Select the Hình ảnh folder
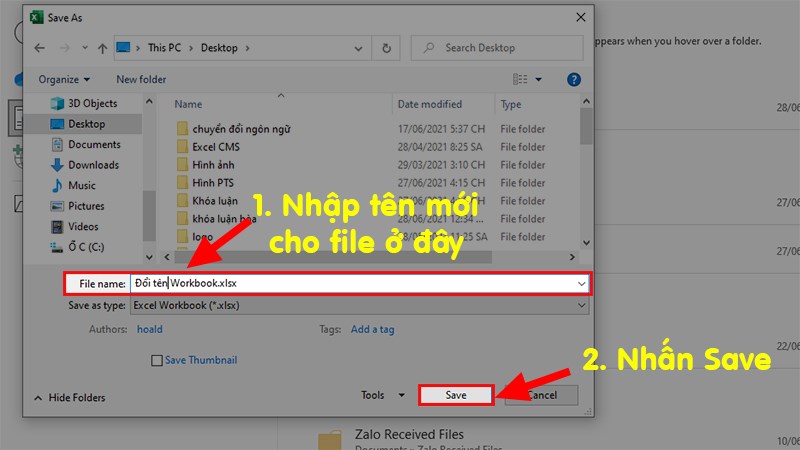The height and width of the screenshot is (450, 800). coord(213,165)
